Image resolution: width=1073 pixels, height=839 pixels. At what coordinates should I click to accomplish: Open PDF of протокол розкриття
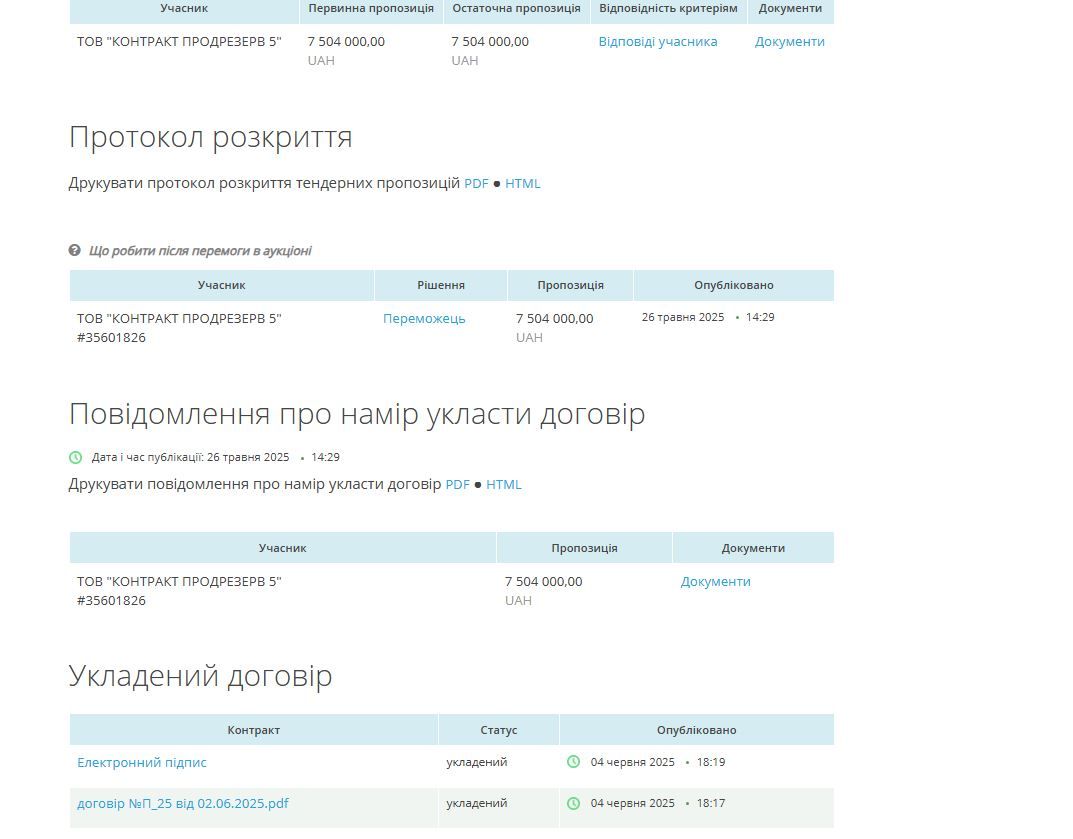[476, 184]
